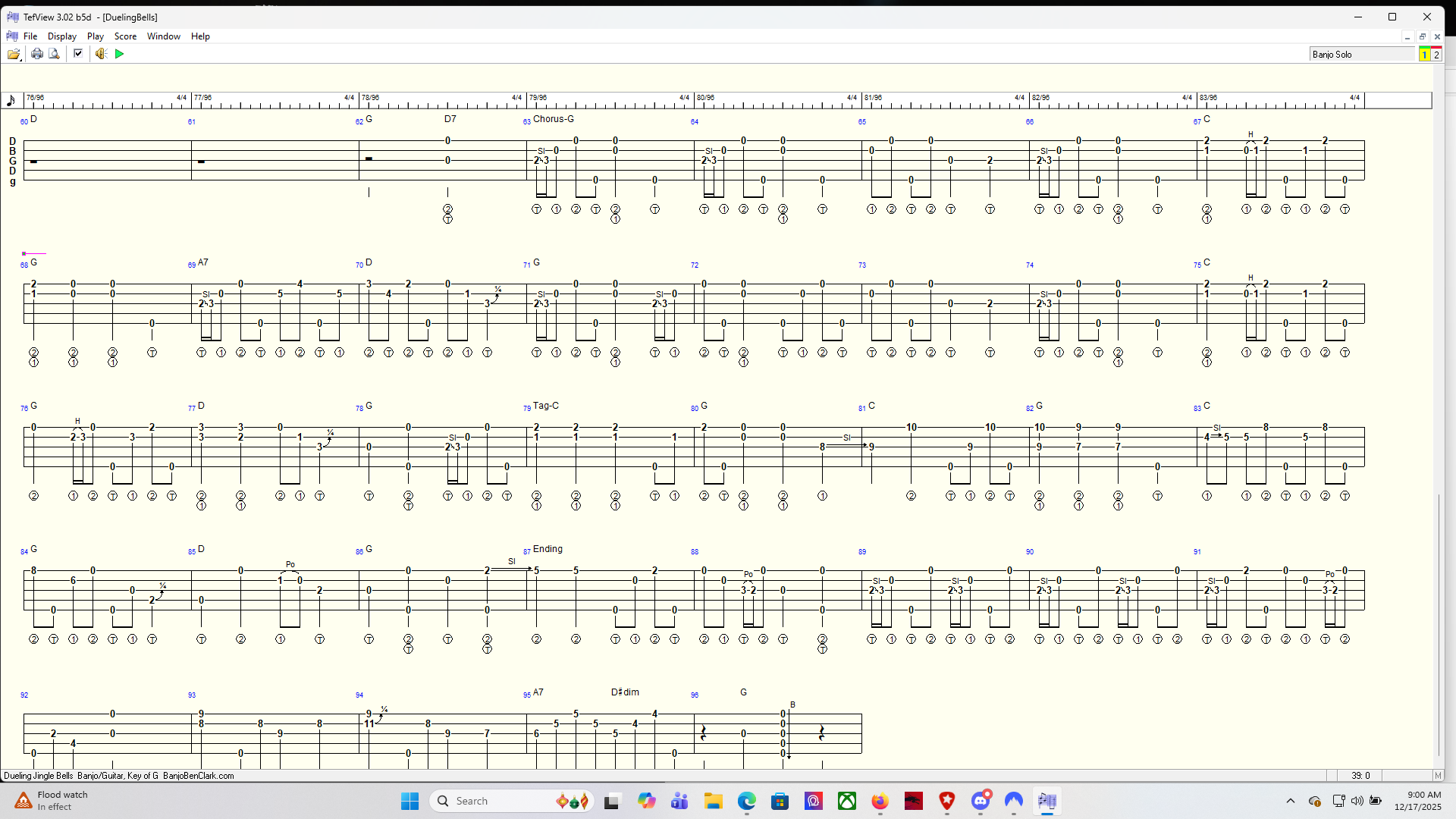Toggle the checkmark option in the toolbar
Screen dimensions: 1456x819
pos(77,54)
